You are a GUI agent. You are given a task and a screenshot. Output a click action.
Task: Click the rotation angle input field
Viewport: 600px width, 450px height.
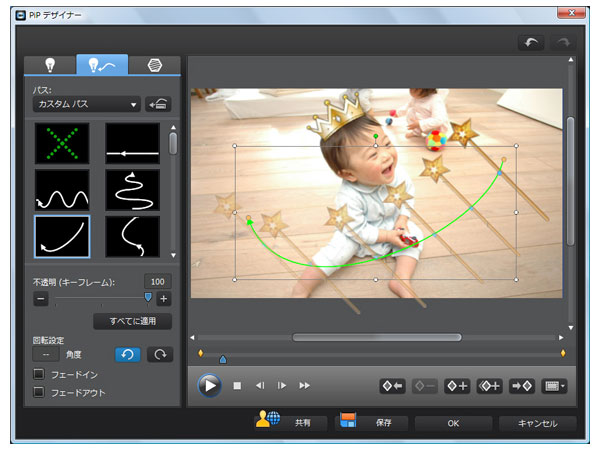(x=46, y=354)
